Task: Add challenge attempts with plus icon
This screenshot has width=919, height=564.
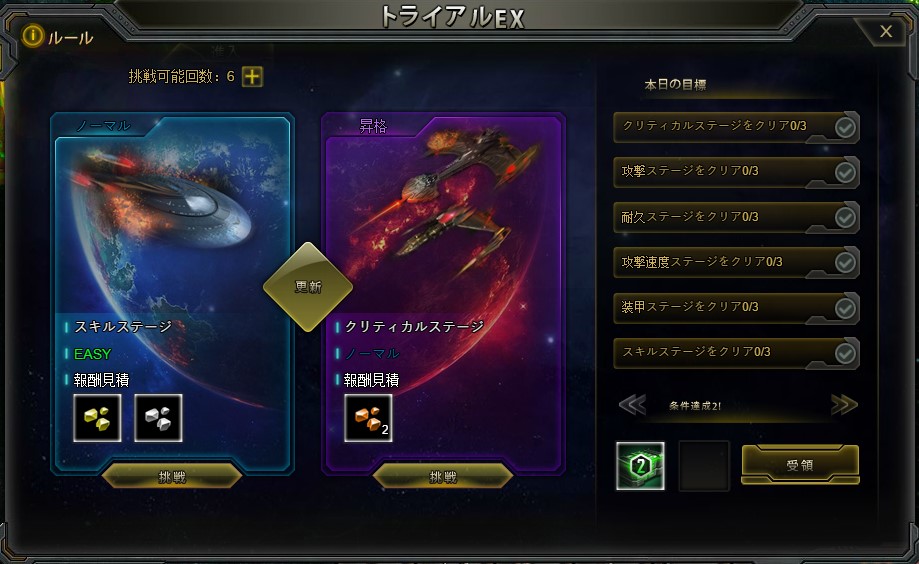Action: [252, 76]
